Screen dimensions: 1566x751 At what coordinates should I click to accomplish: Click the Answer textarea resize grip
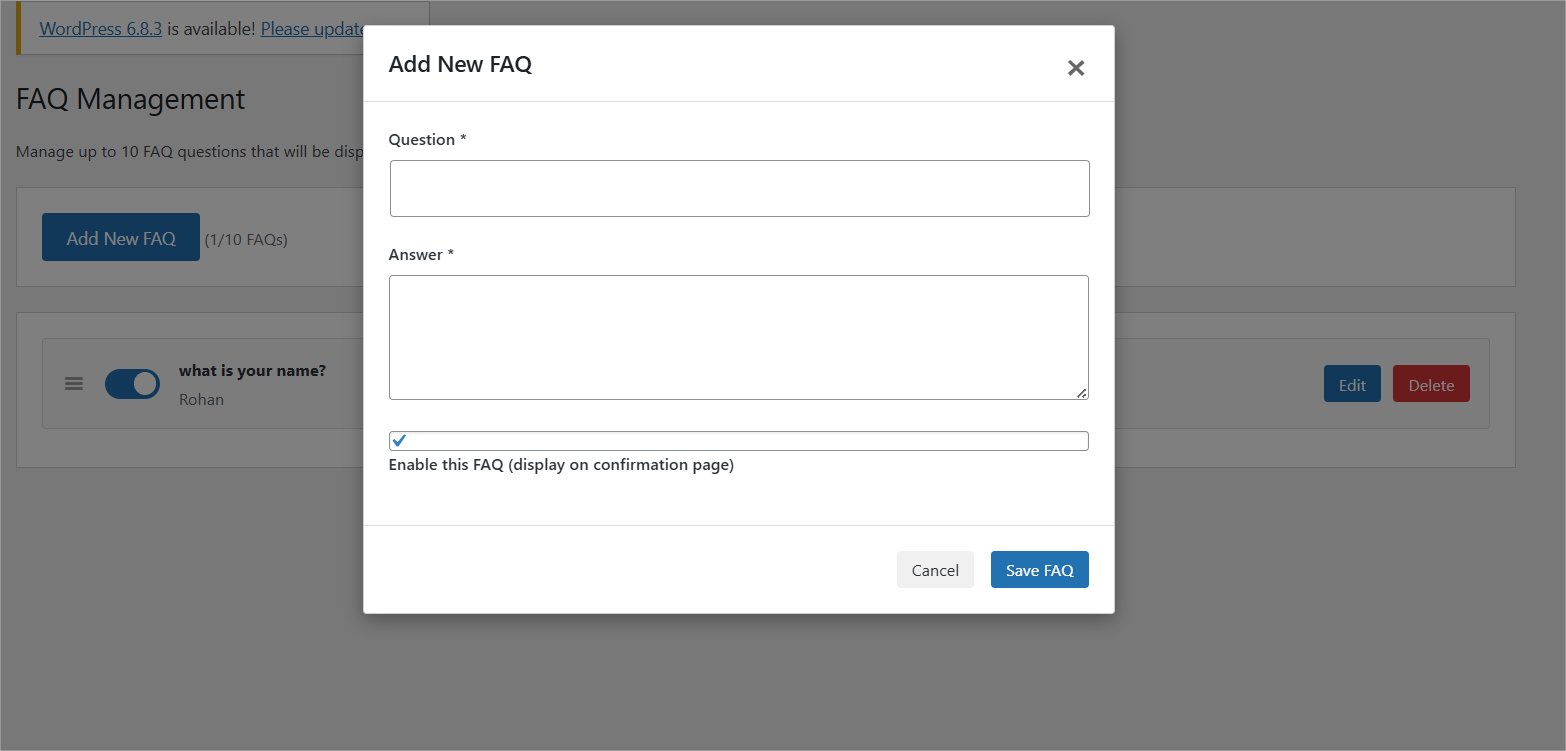click(1083, 393)
